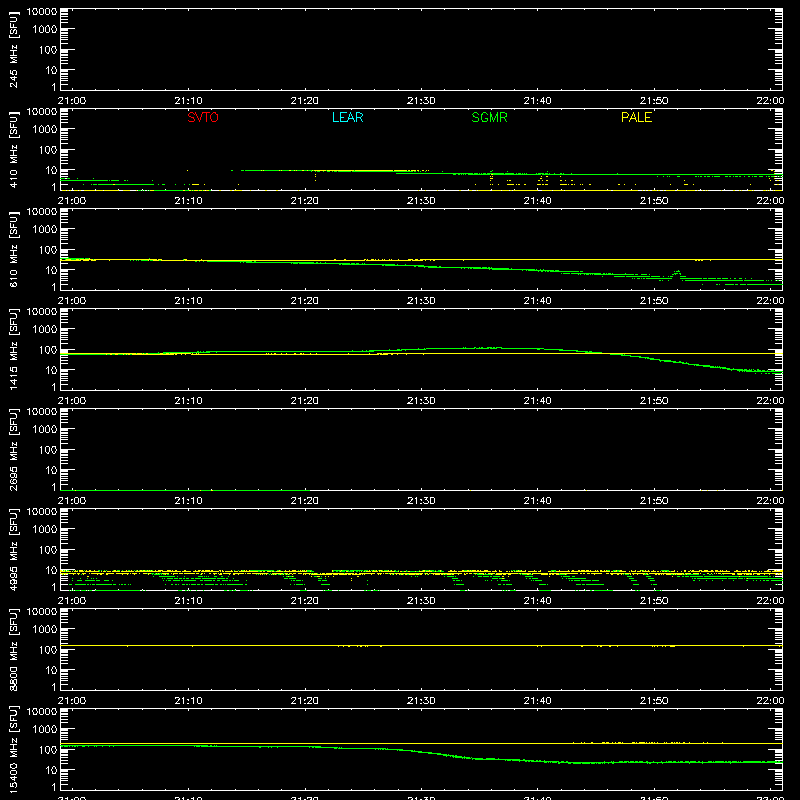Select the 2695 MHz [SFU] axis label
The image size is (800, 800).
coord(14,449)
